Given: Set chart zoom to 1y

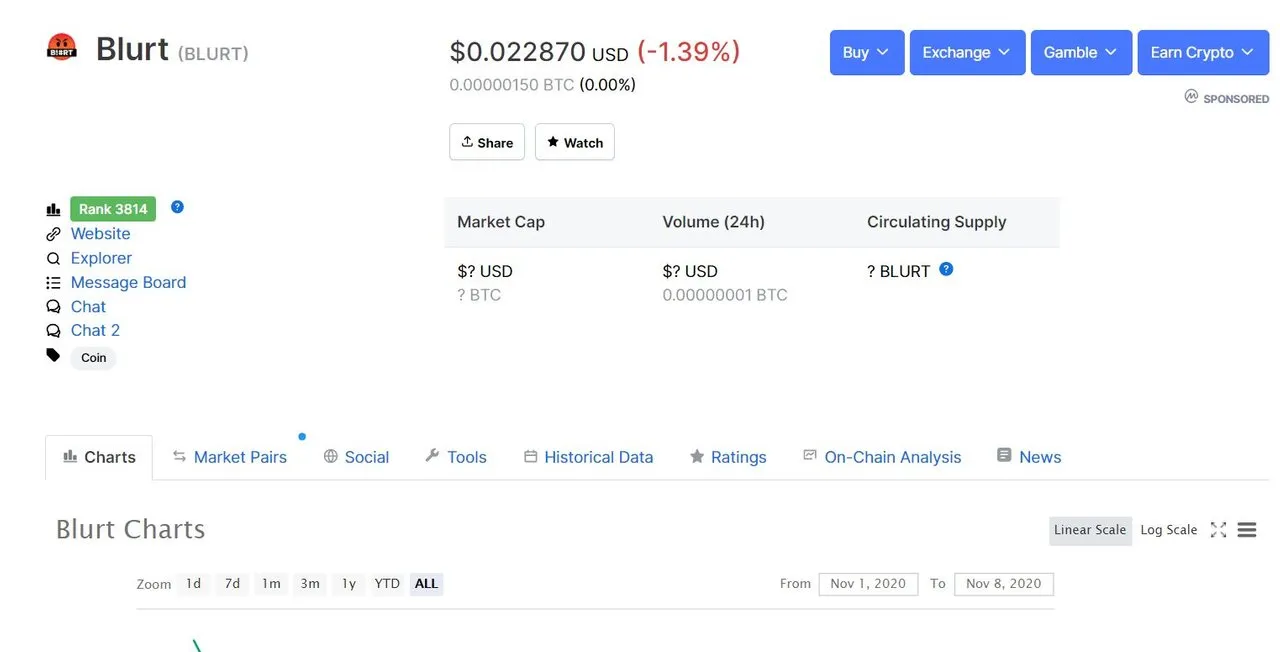Looking at the screenshot, I should click(x=349, y=584).
